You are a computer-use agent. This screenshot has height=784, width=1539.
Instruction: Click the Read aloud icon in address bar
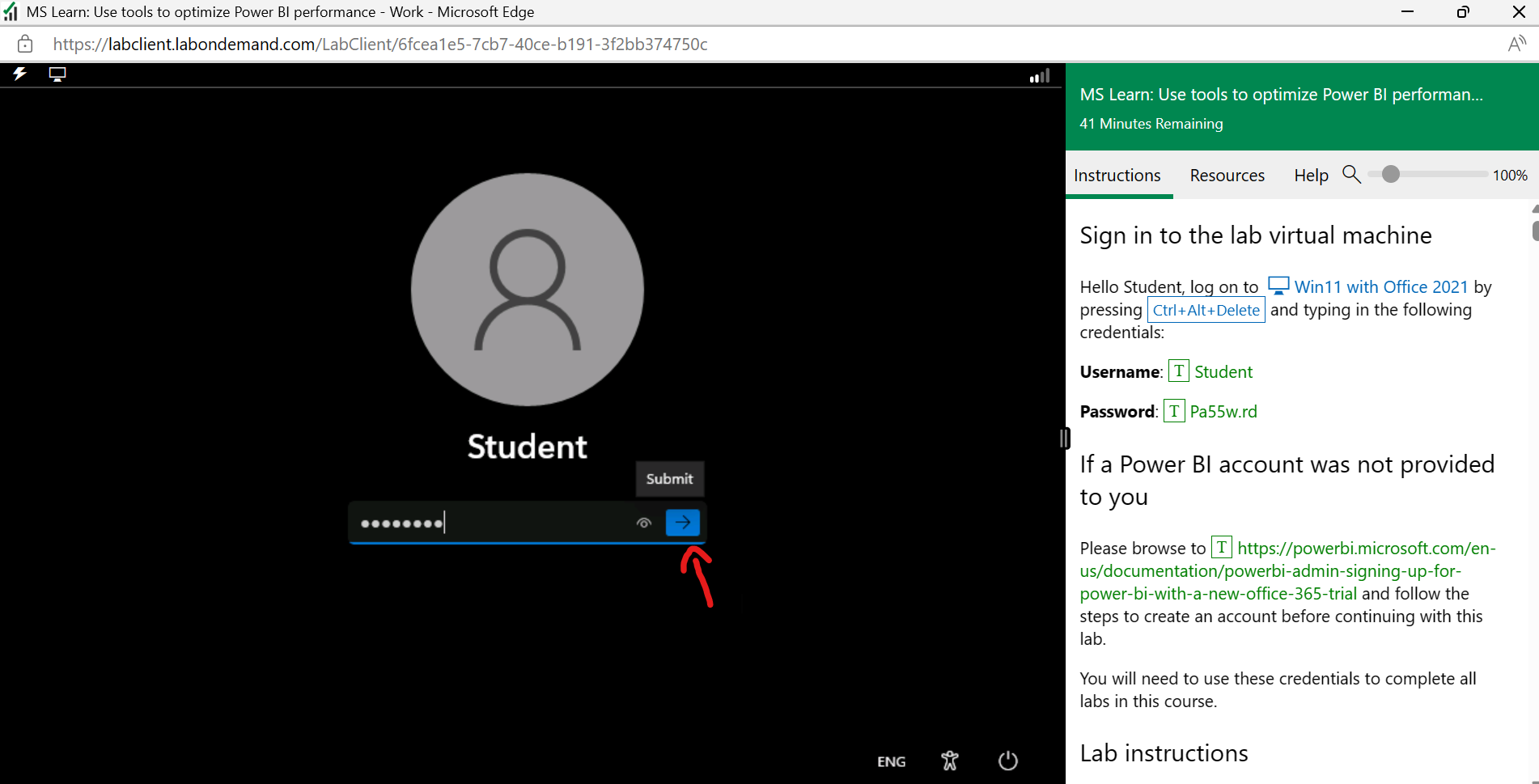1517,44
